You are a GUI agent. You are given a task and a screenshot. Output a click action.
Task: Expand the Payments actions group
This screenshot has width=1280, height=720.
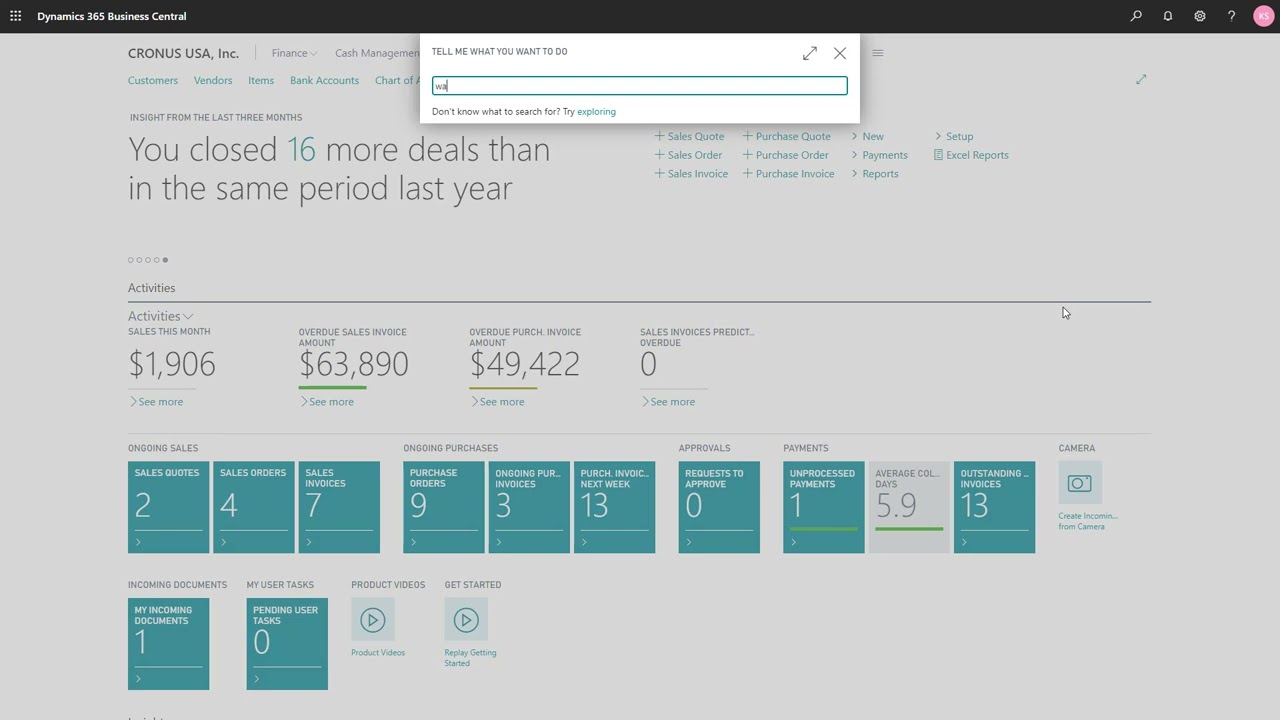pyautogui.click(x=879, y=155)
